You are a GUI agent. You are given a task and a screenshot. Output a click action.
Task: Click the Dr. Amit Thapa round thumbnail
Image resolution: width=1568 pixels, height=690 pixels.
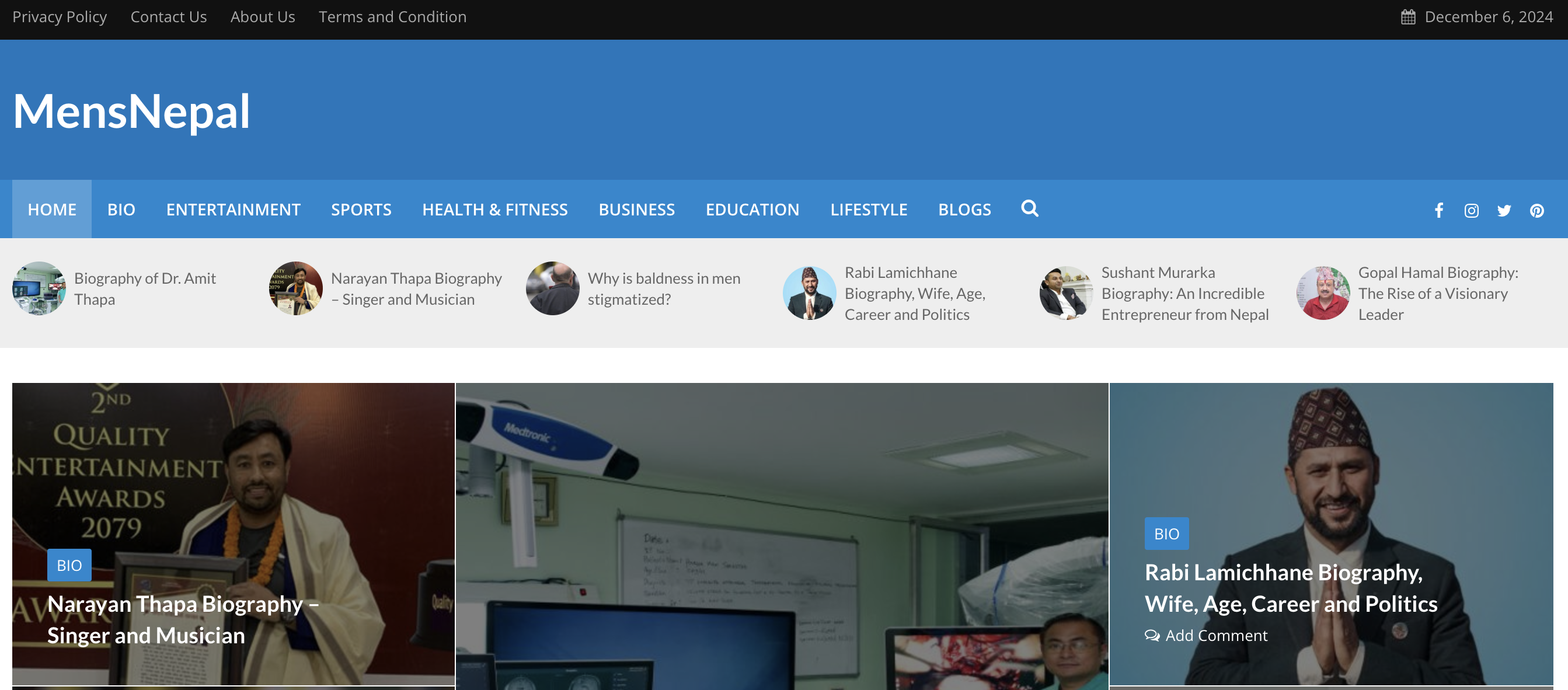pyautogui.click(x=39, y=288)
